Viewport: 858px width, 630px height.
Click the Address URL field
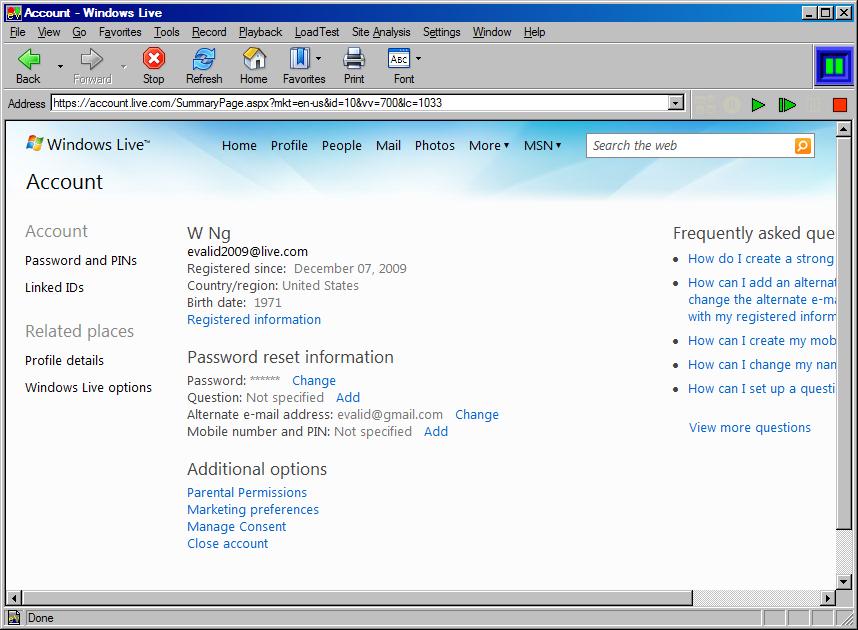360,103
